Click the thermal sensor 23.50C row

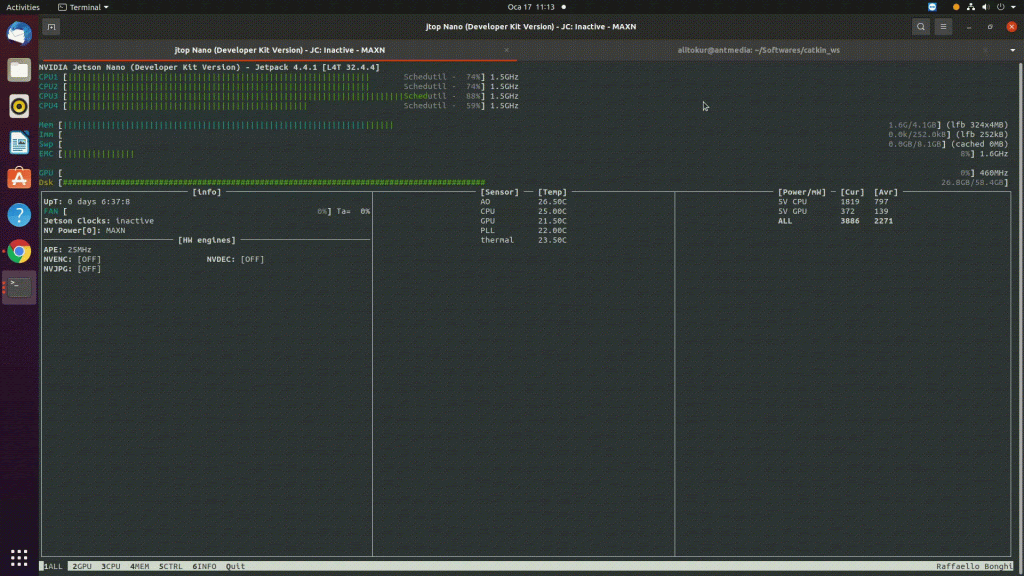point(523,240)
